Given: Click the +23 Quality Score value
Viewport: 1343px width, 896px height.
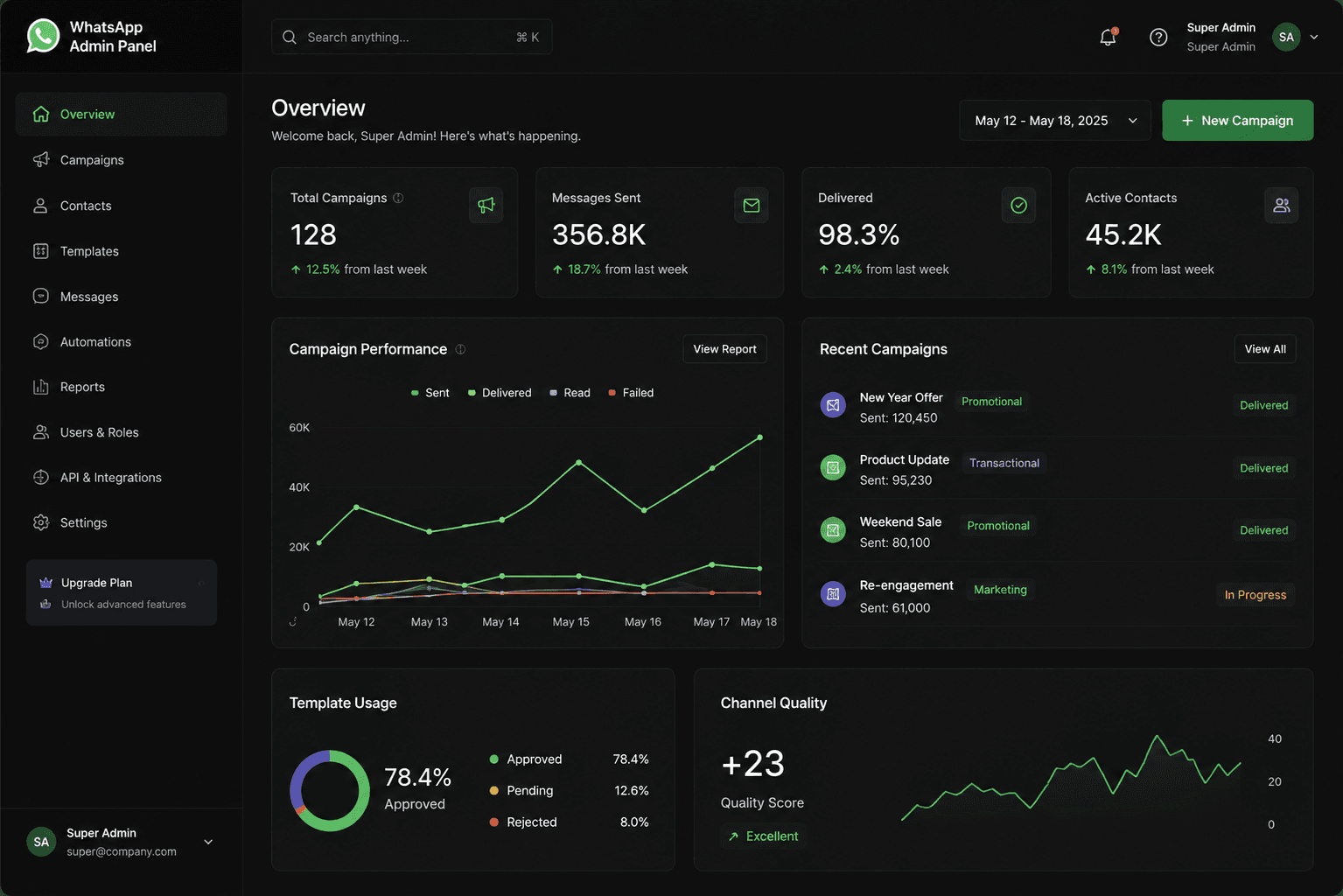Looking at the screenshot, I should tap(752, 764).
